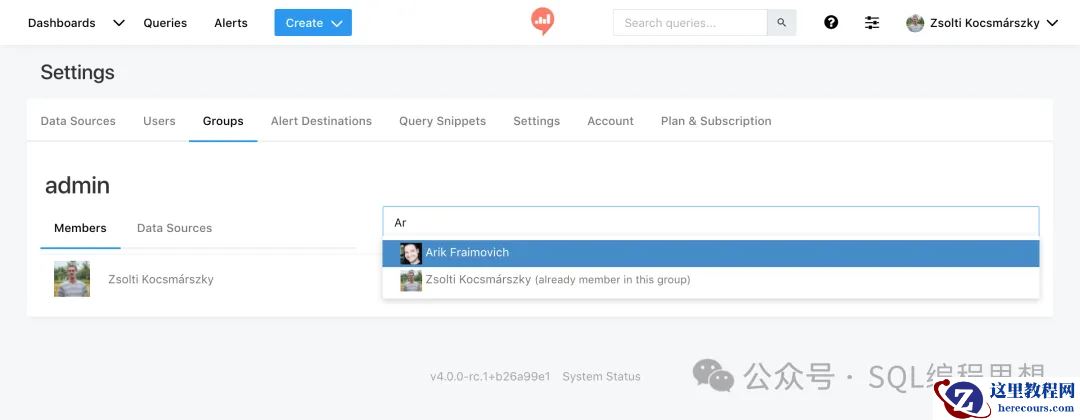1080x420 pixels.
Task: Click Zsolti's avatar in the members list
Action: point(72,279)
